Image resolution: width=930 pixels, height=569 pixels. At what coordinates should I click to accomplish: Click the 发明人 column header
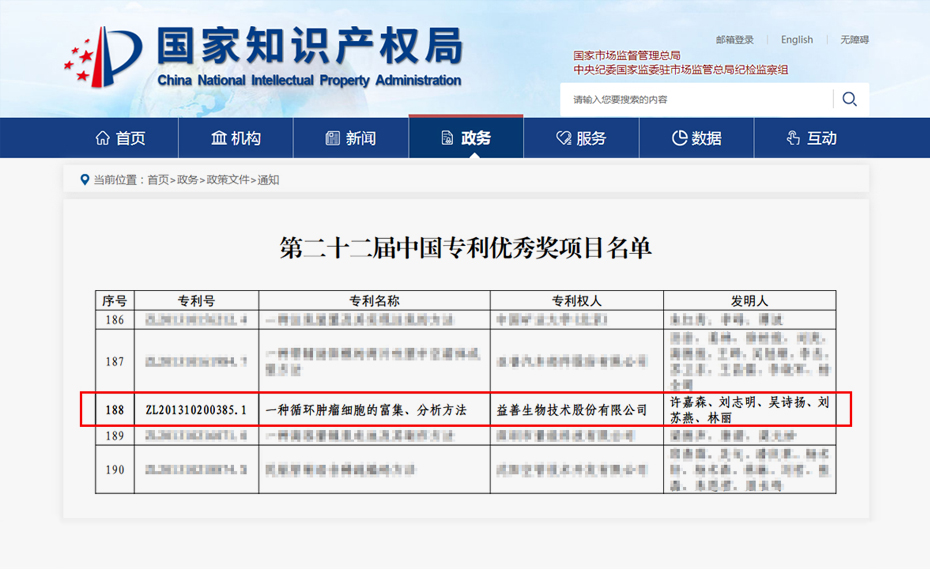click(750, 301)
